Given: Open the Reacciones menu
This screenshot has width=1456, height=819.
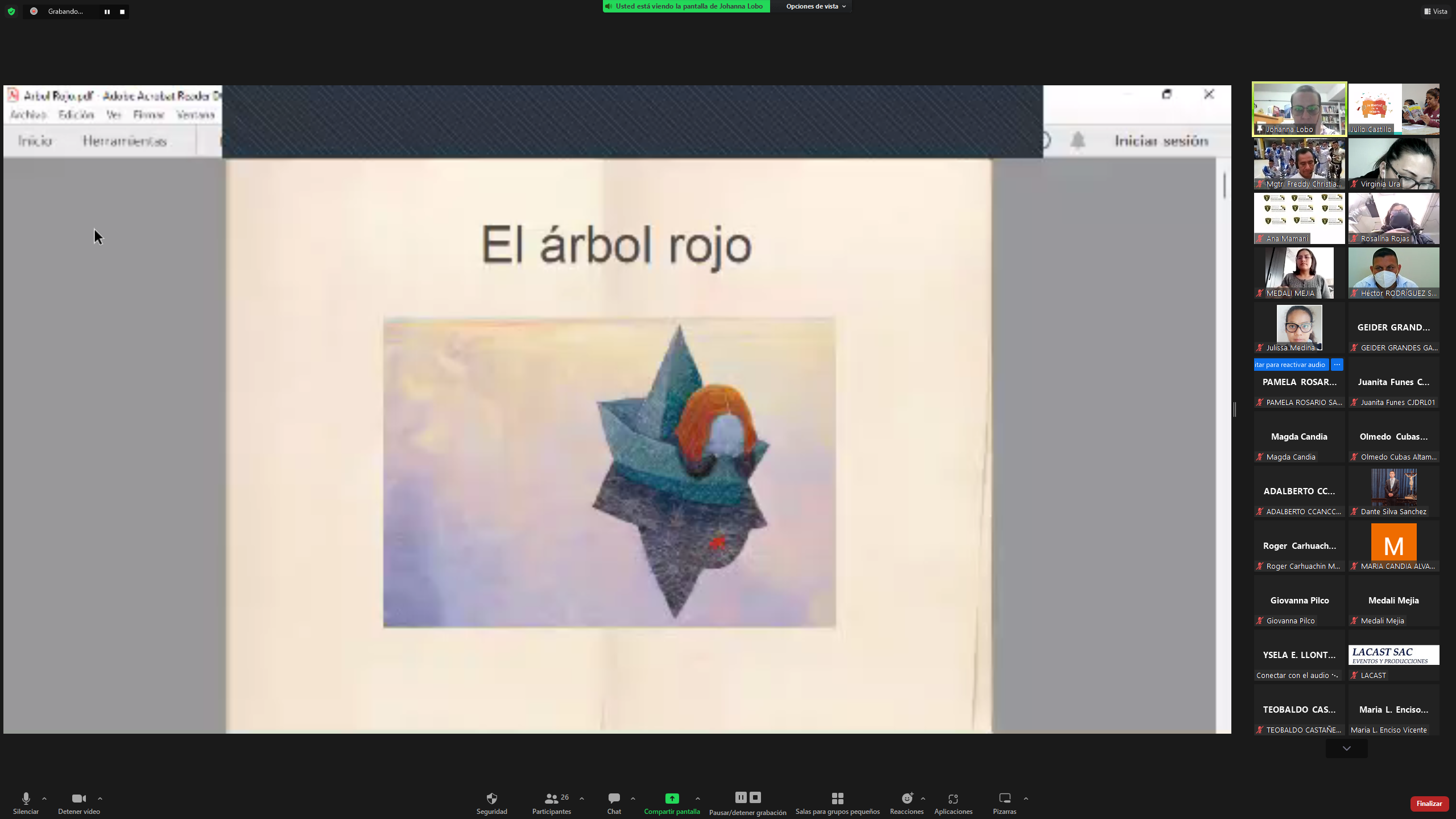Looking at the screenshot, I should pos(907,803).
